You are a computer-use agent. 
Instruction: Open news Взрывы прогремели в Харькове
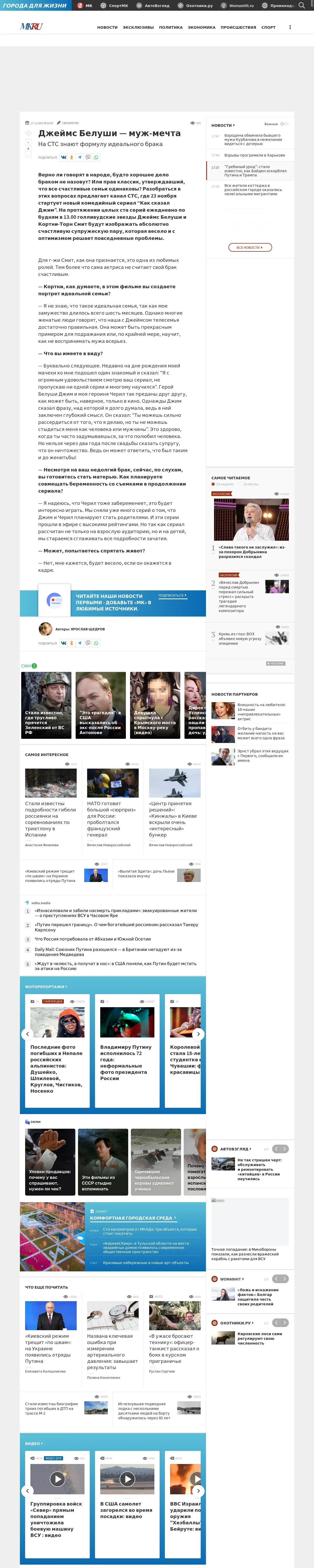[254, 155]
